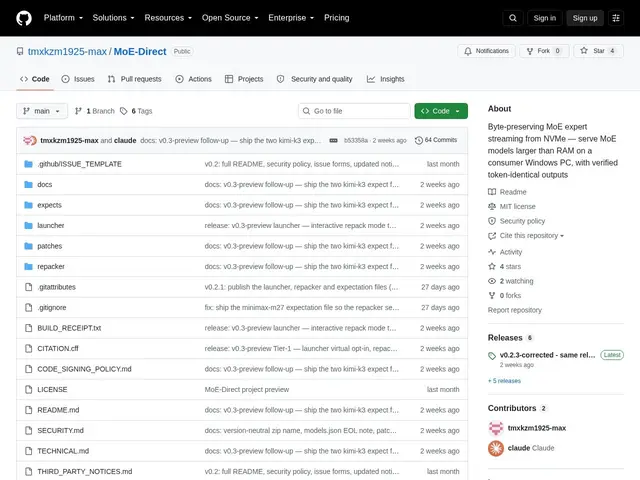Viewport: 640px width, 480px height.
Task: Click the claude contributor avatar
Action: pyautogui.click(x=496, y=448)
